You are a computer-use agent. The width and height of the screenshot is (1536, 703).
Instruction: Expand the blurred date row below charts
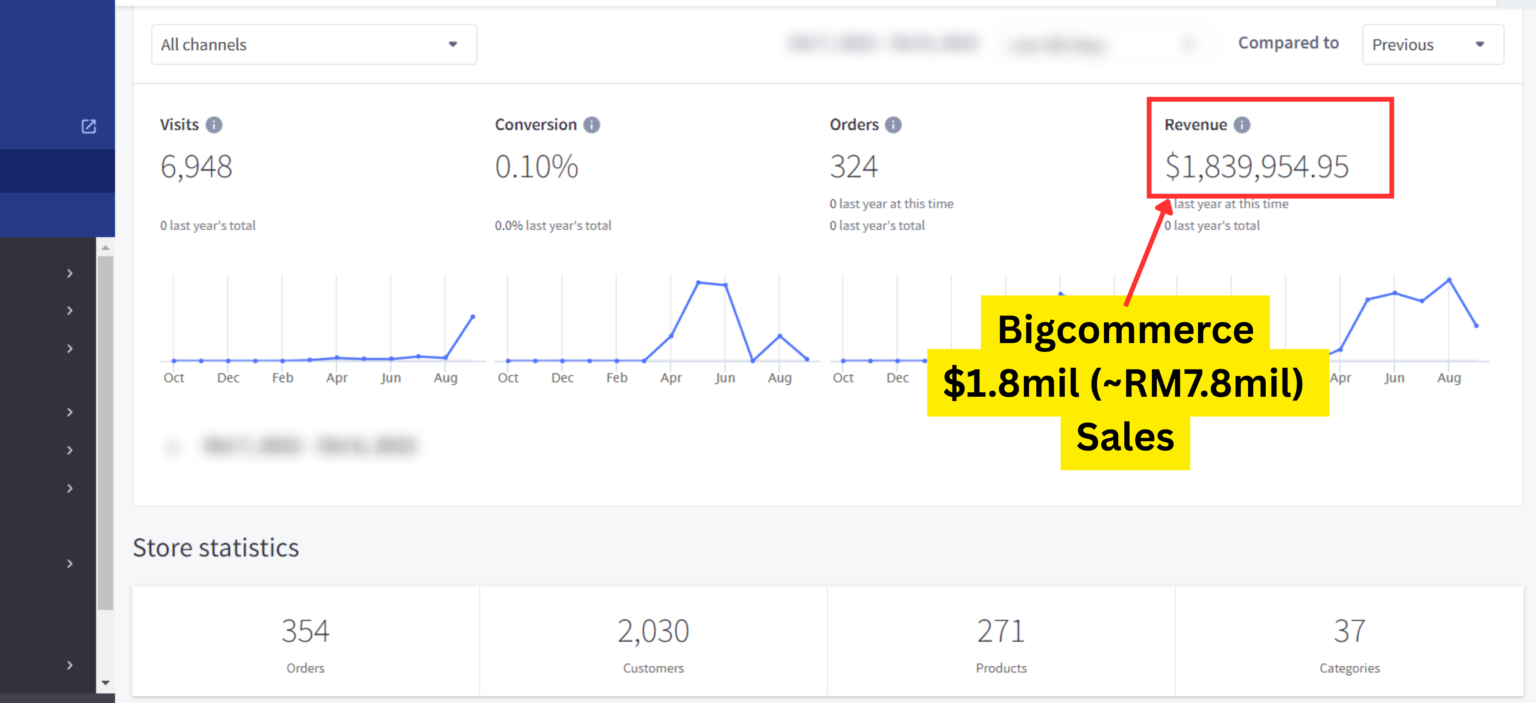[x=174, y=447]
